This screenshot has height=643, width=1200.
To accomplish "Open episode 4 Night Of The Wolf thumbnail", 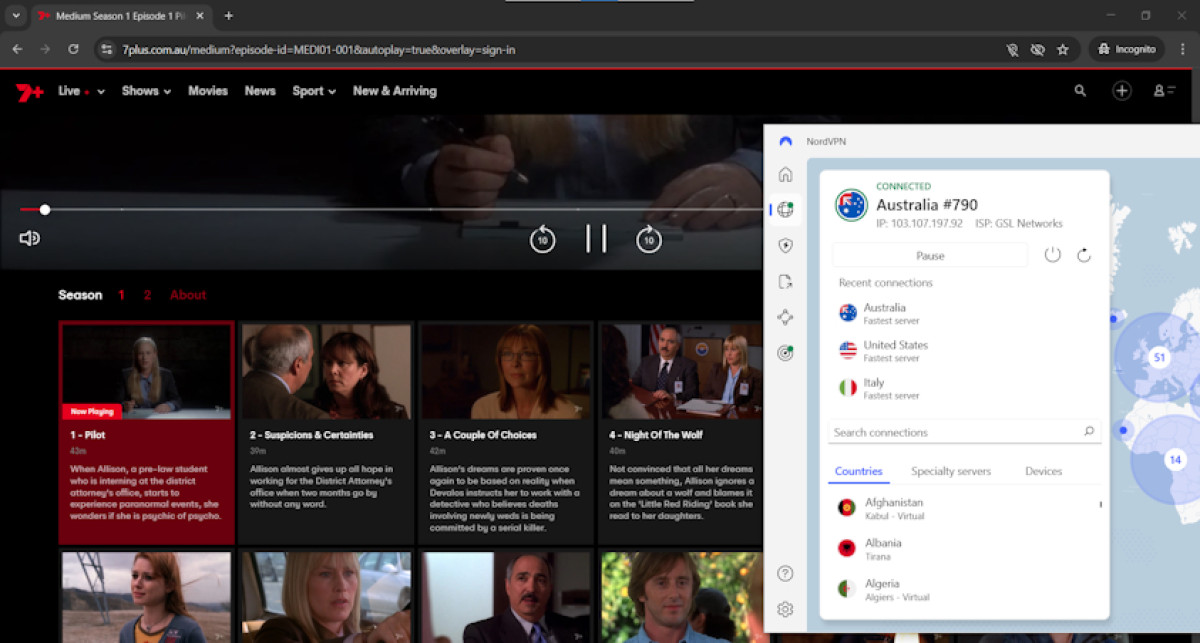I will [x=680, y=371].
